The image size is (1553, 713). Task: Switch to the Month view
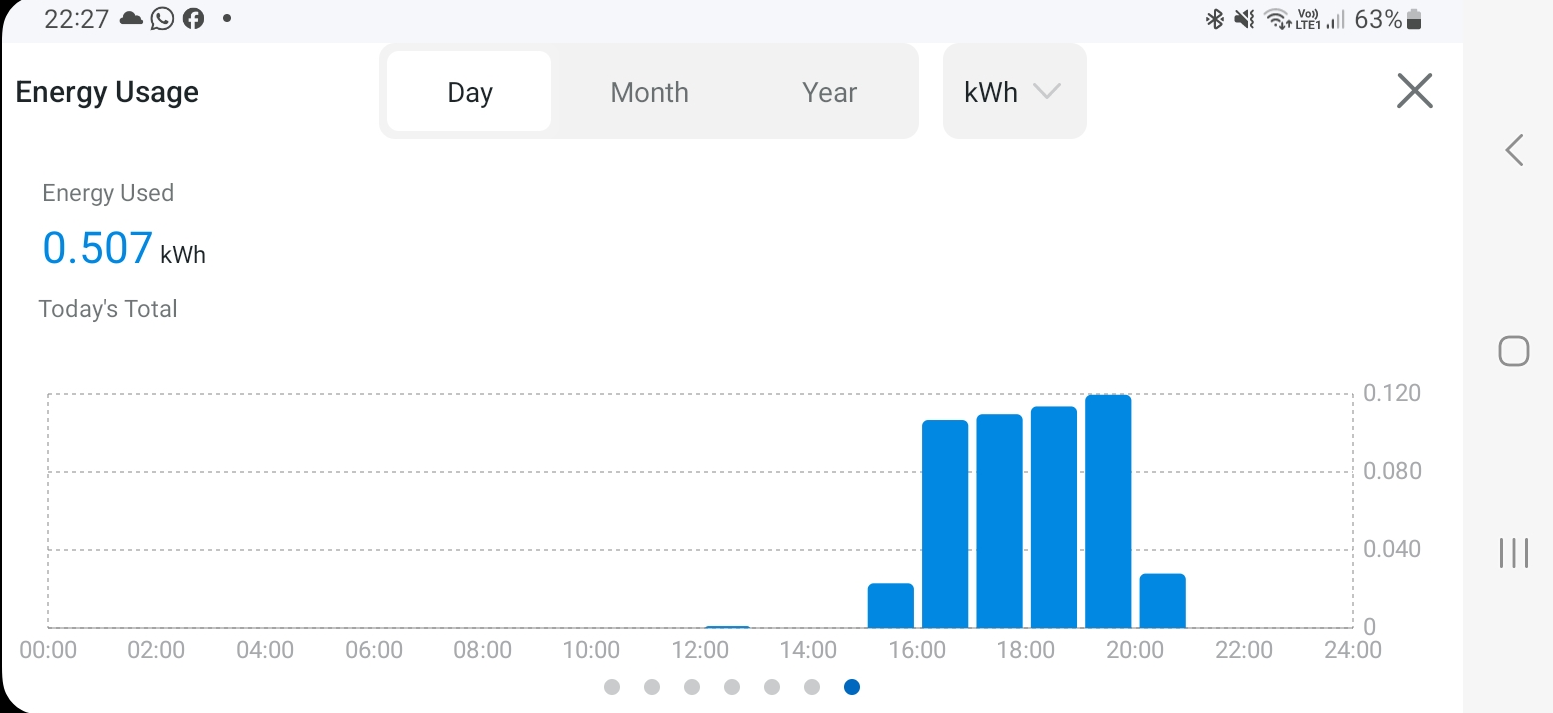click(x=649, y=92)
